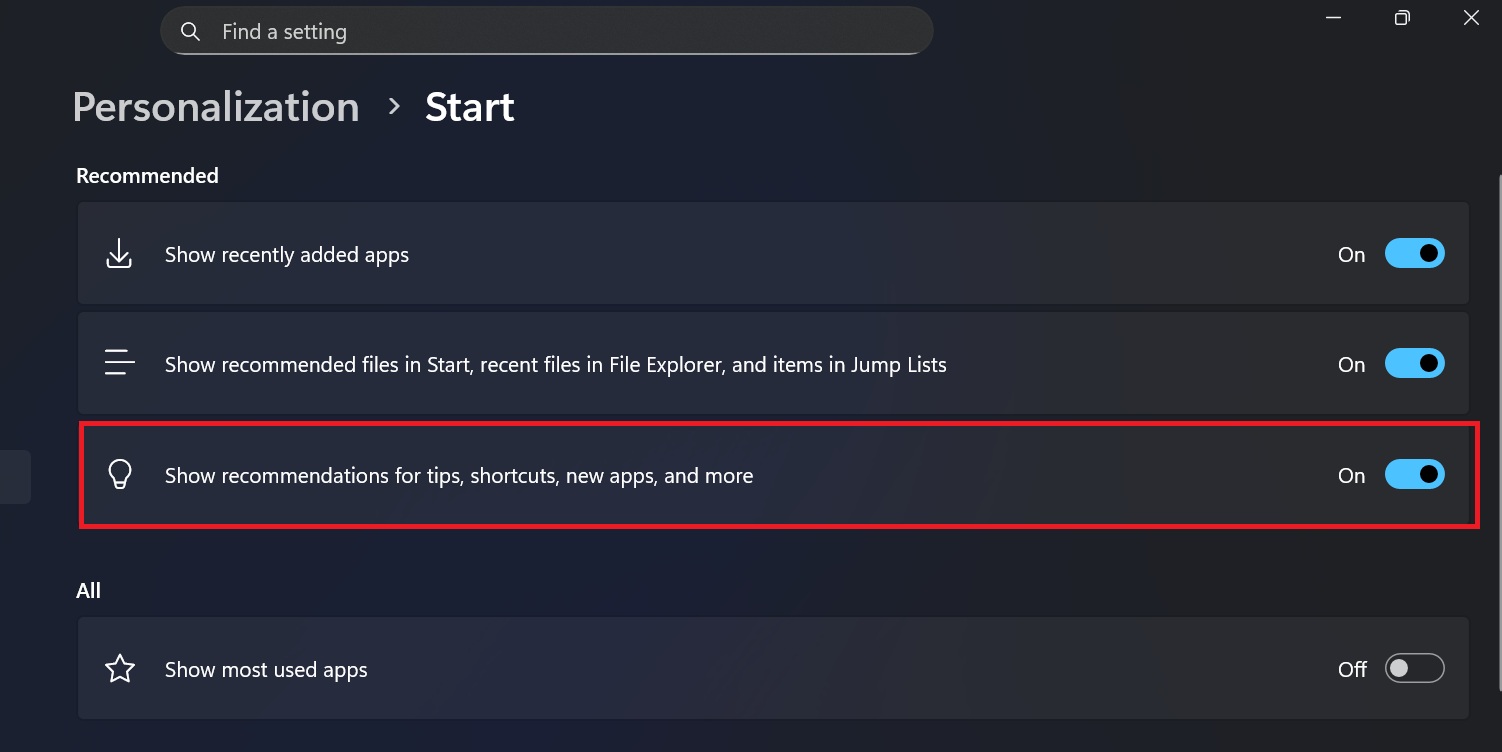This screenshot has height=752, width=1502.
Task: Enable Show most used apps
Action: [1415, 667]
